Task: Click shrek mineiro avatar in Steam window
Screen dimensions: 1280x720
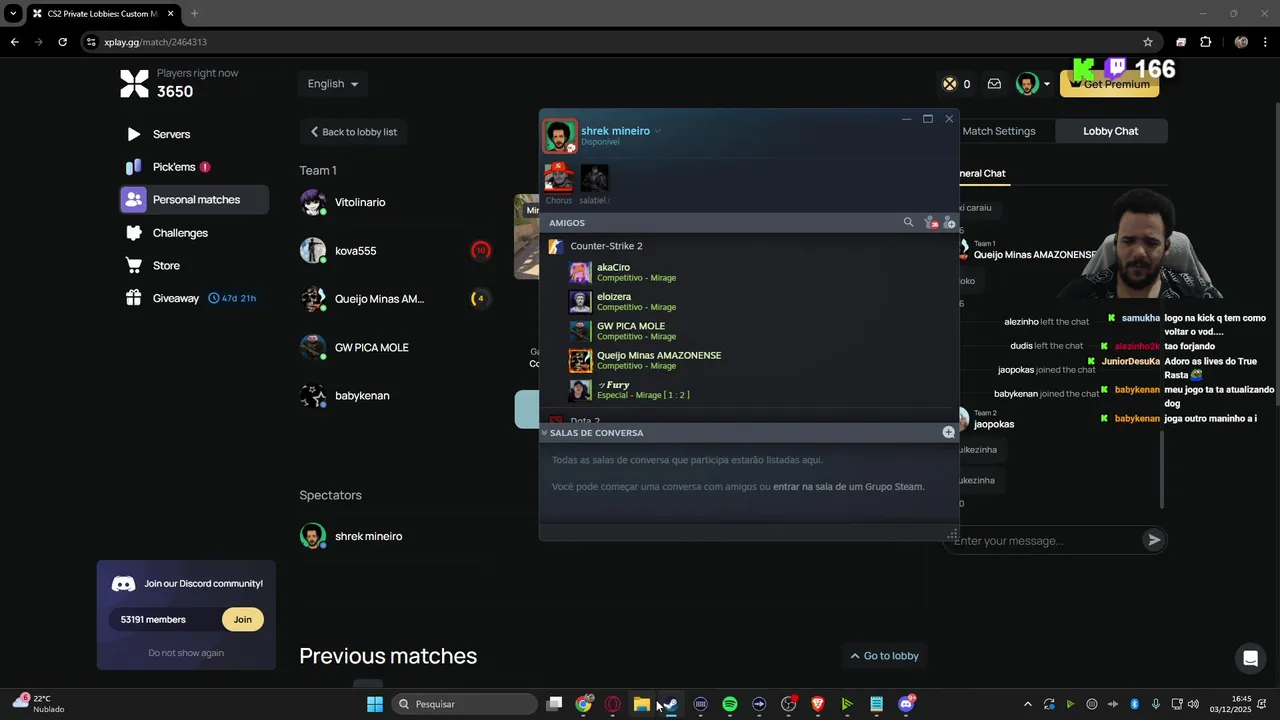Action: pyautogui.click(x=559, y=135)
